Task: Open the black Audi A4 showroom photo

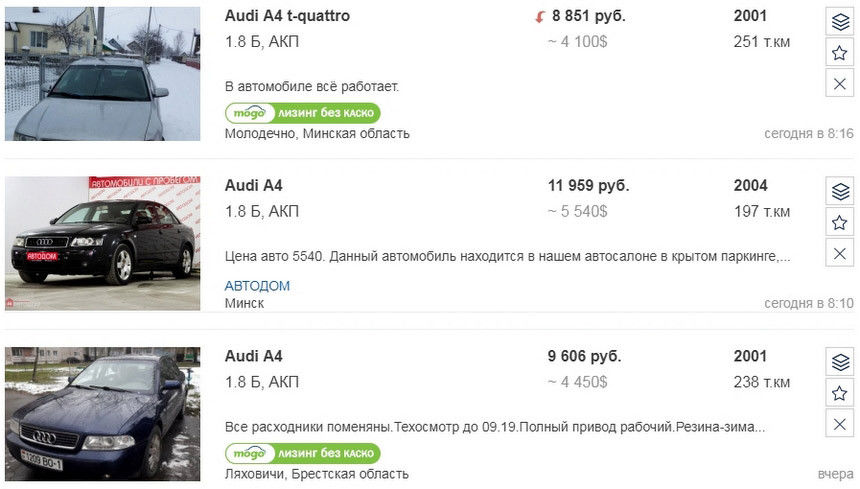Action: click(x=103, y=243)
